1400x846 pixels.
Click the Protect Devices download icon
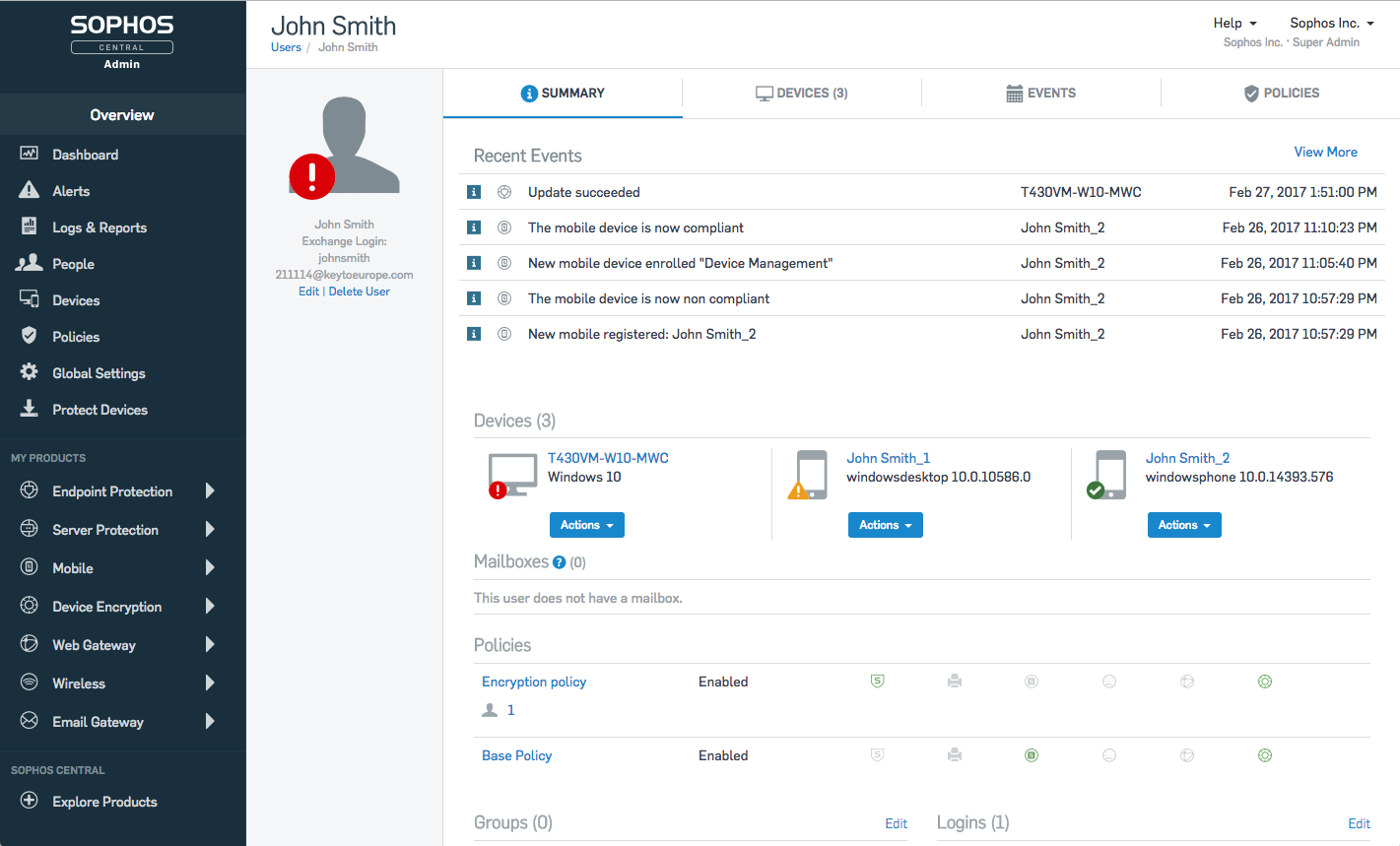point(30,409)
